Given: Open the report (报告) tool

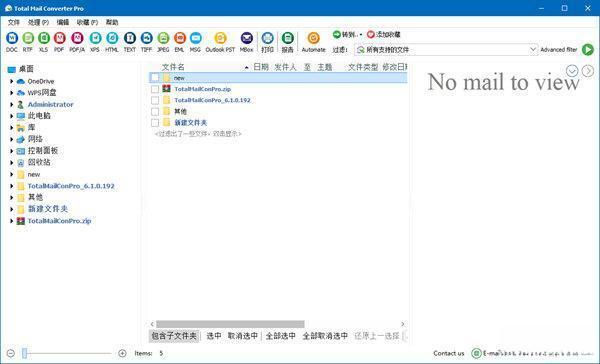Looking at the screenshot, I should point(287,38).
